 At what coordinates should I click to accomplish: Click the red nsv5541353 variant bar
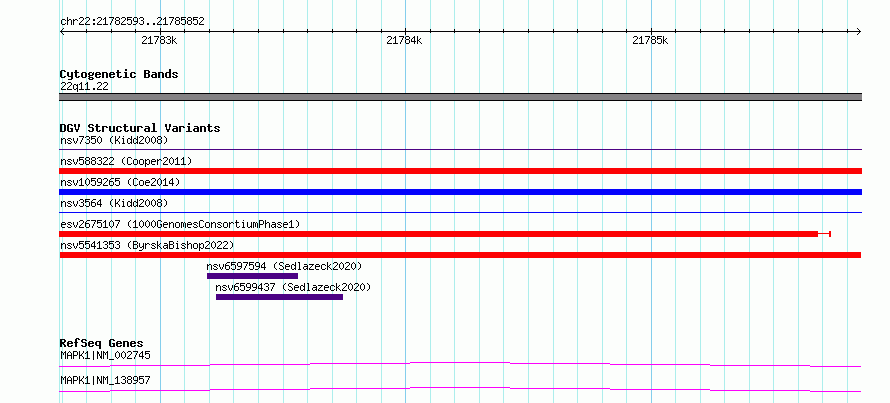point(460,255)
